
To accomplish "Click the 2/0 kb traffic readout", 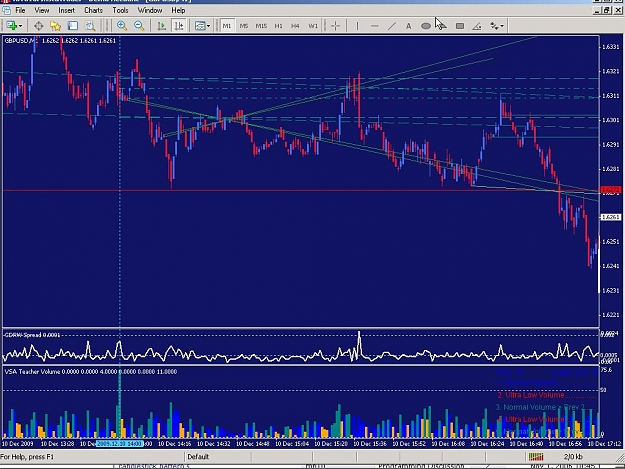I will [573, 457].
